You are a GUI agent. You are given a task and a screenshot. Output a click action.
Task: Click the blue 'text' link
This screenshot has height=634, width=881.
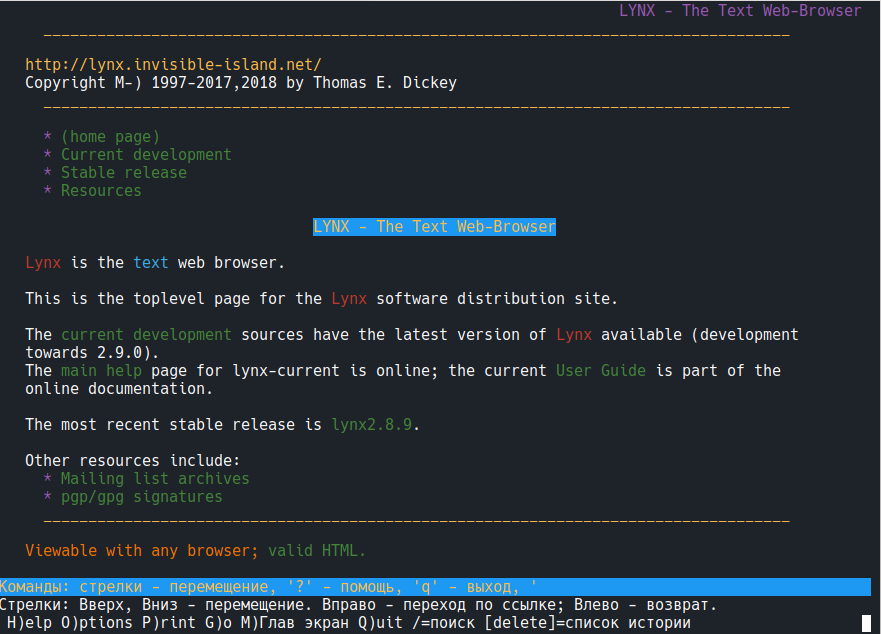151,262
